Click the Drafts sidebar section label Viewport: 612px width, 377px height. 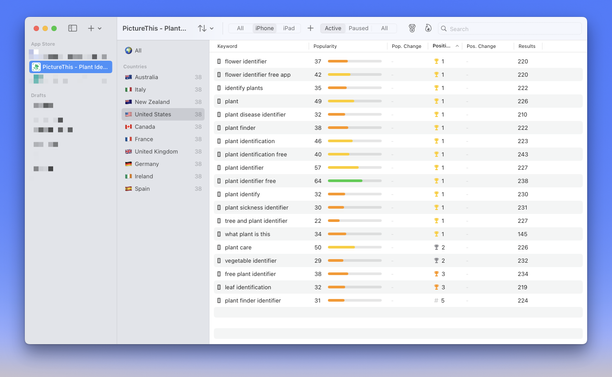[38, 95]
